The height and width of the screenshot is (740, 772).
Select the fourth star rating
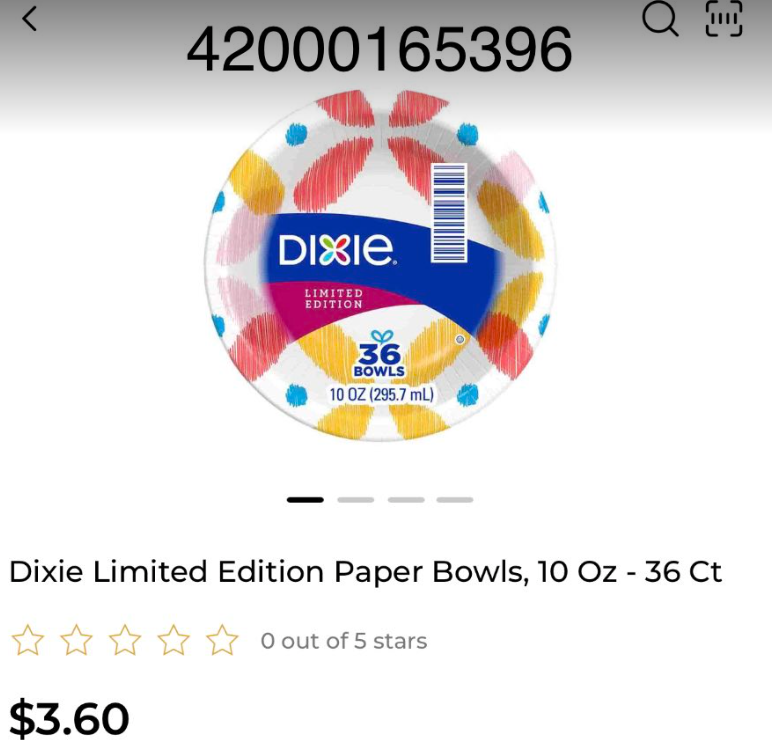point(174,640)
